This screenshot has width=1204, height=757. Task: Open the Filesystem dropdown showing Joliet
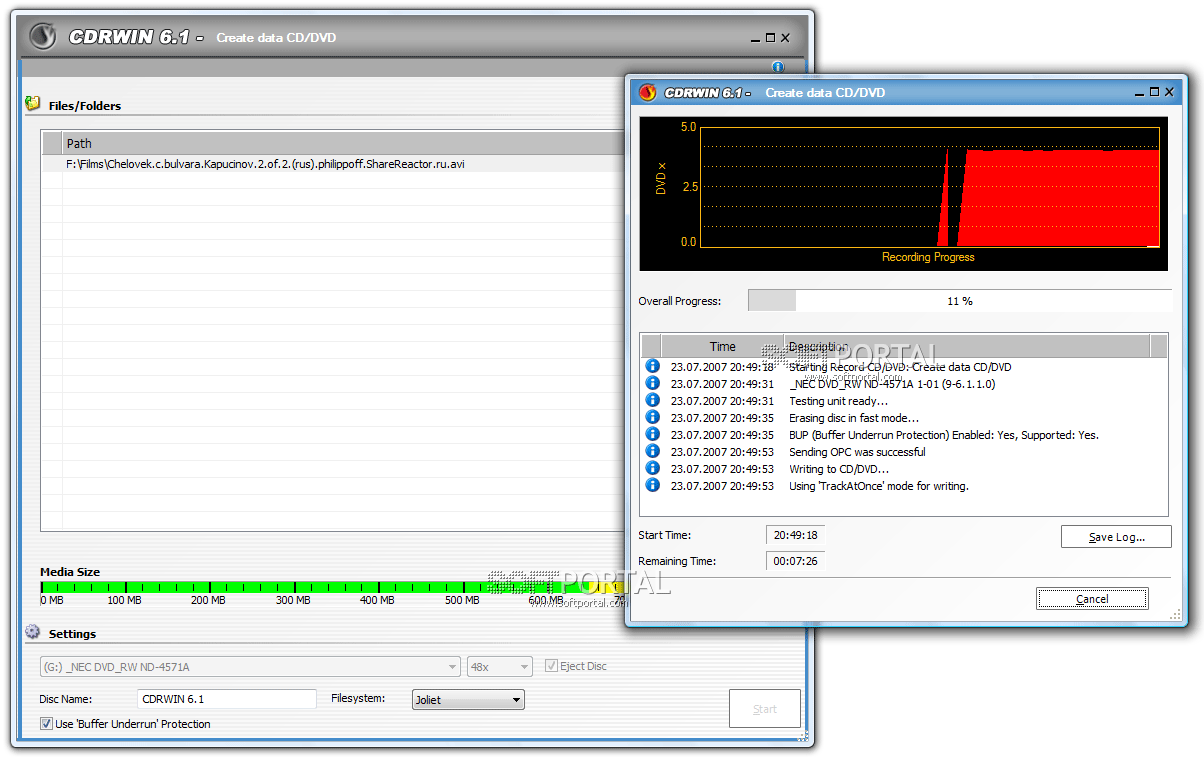click(x=468, y=700)
